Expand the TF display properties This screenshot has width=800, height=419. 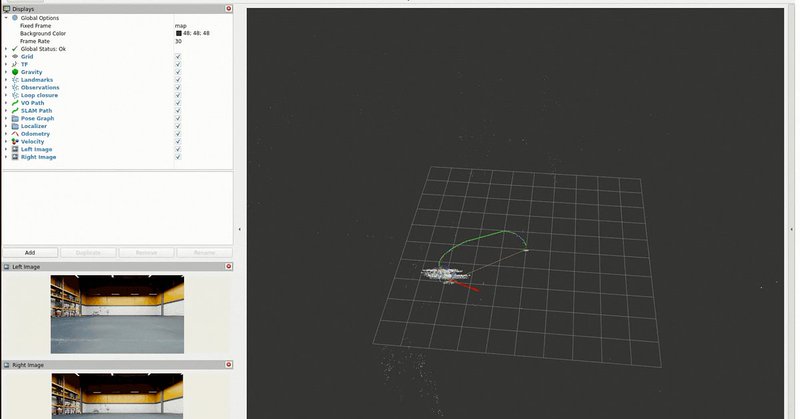(6, 64)
